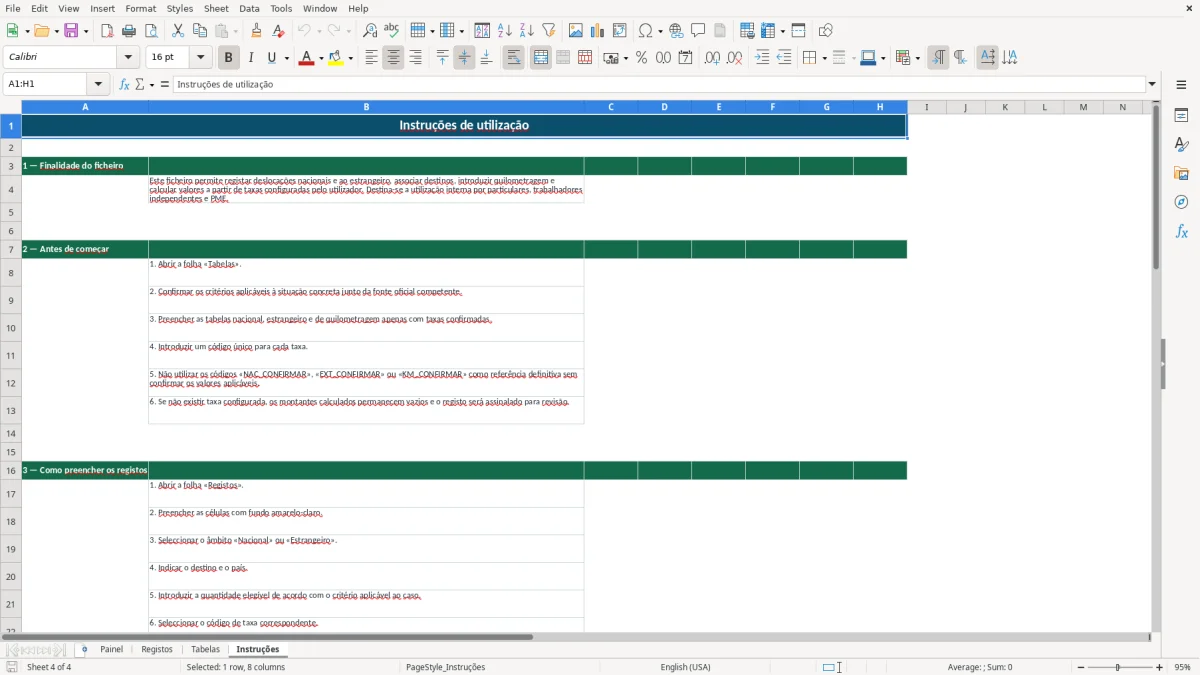The width and height of the screenshot is (1200, 675).
Task: Cut the selection with scissors icon
Action: tap(178, 31)
